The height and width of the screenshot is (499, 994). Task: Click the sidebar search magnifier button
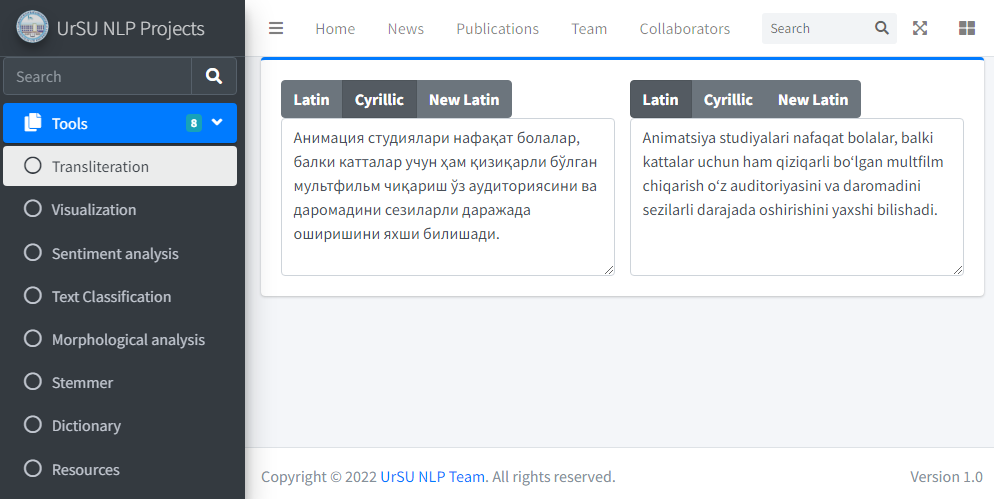pyautogui.click(x=214, y=76)
